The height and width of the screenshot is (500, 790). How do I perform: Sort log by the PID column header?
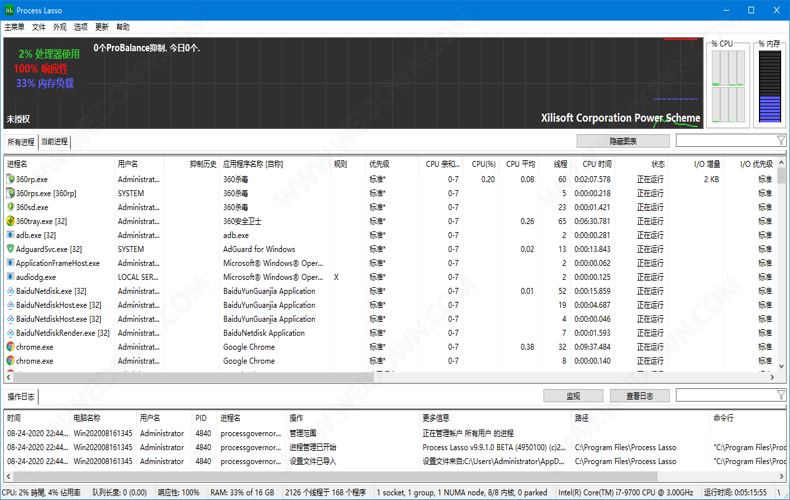[x=204, y=418]
